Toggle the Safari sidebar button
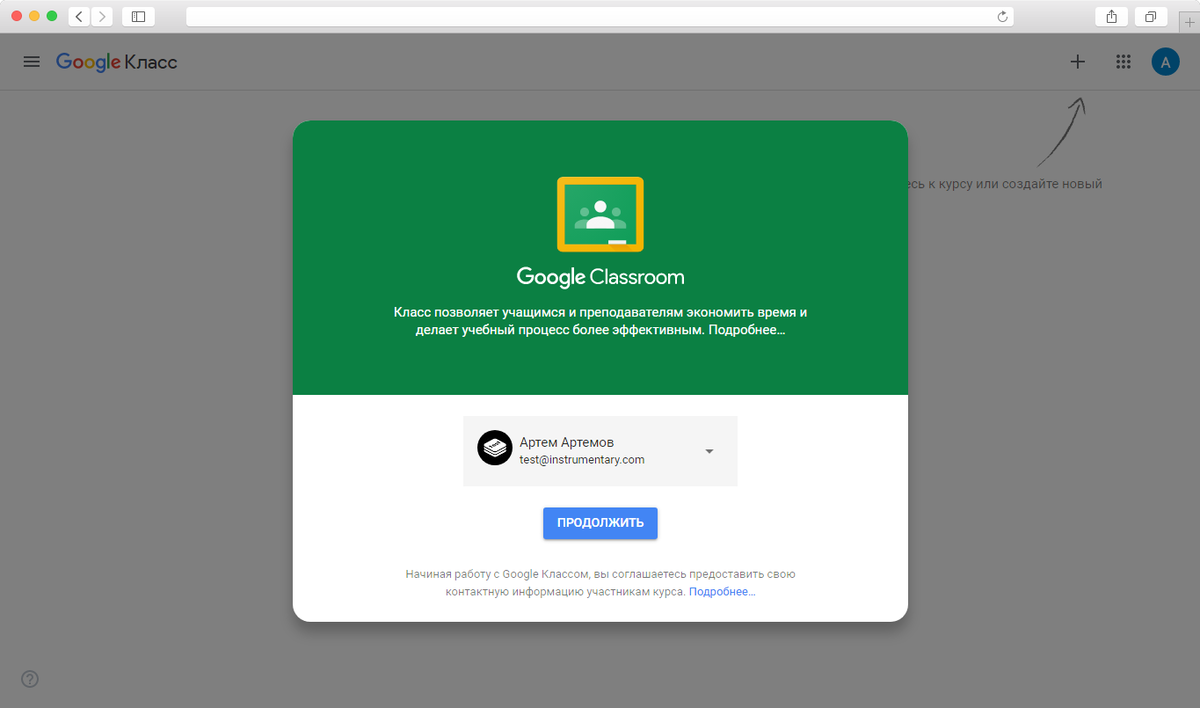Screen dimensions: 1200x708 click(x=138, y=16)
